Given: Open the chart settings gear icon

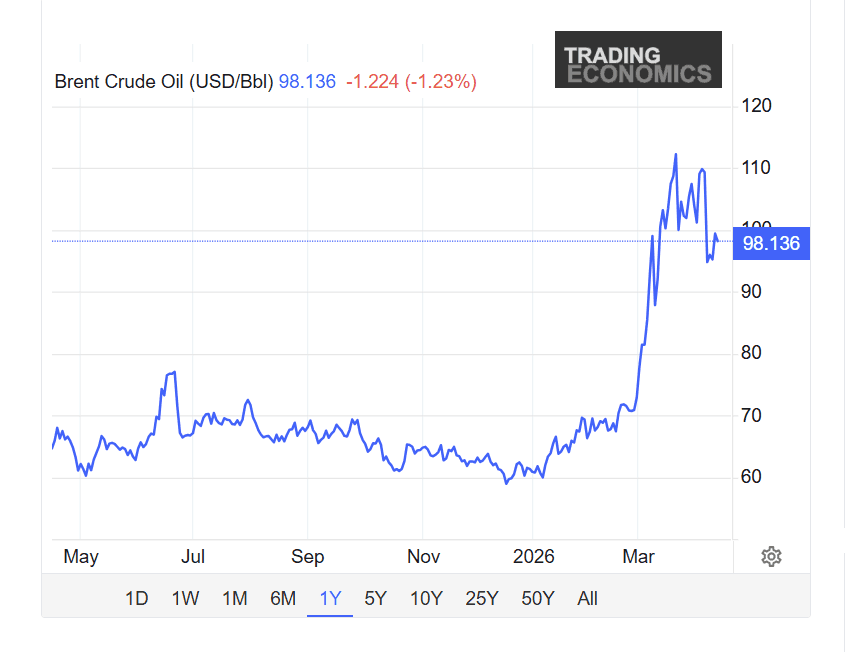Looking at the screenshot, I should tap(771, 557).
